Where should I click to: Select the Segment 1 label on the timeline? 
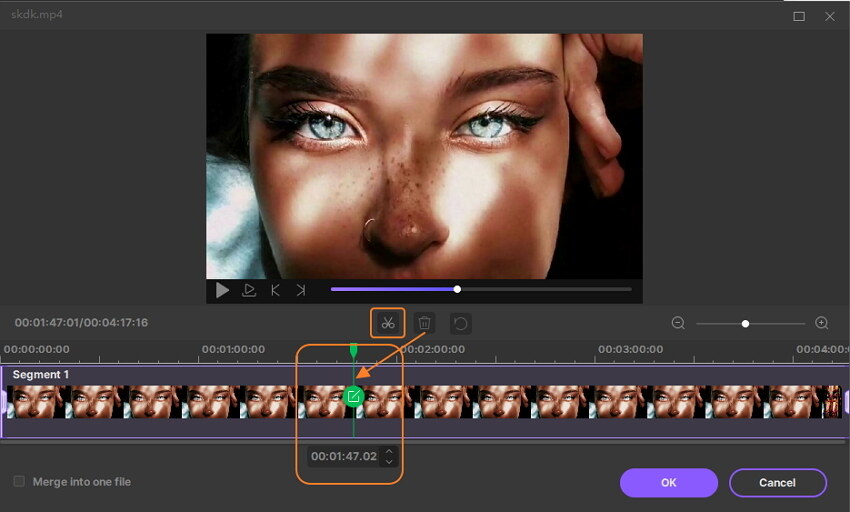[x=40, y=374]
